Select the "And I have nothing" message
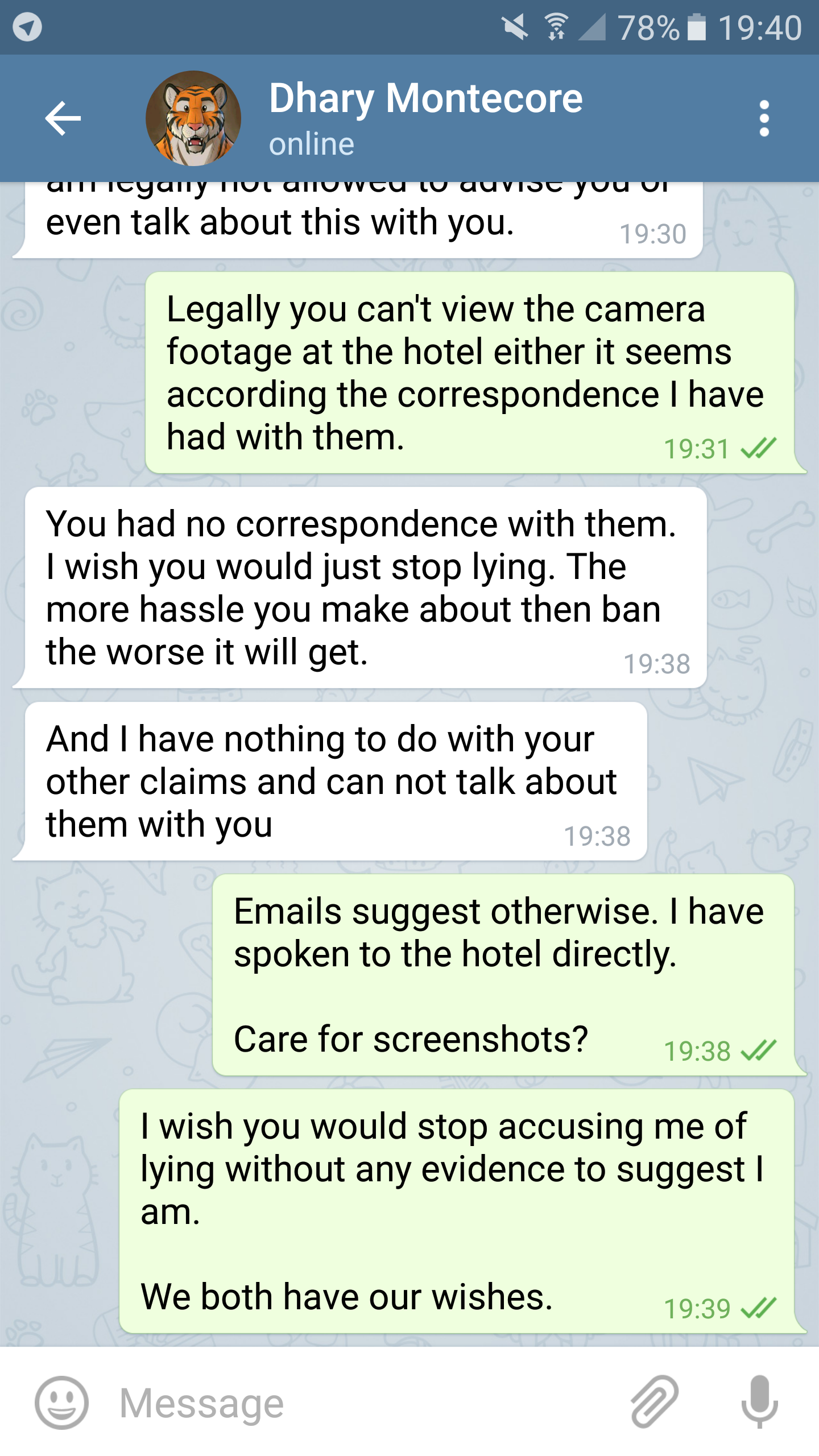Image resolution: width=819 pixels, height=1456 pixels. (334, 781)
